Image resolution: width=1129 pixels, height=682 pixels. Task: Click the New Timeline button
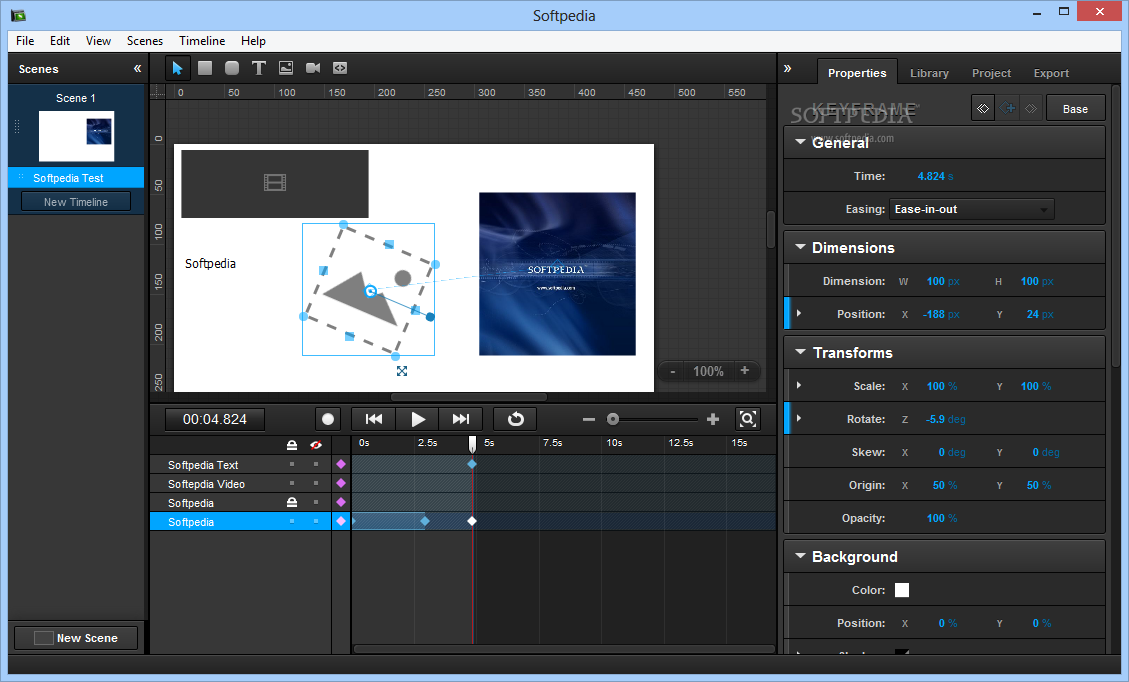coord(76,202)
